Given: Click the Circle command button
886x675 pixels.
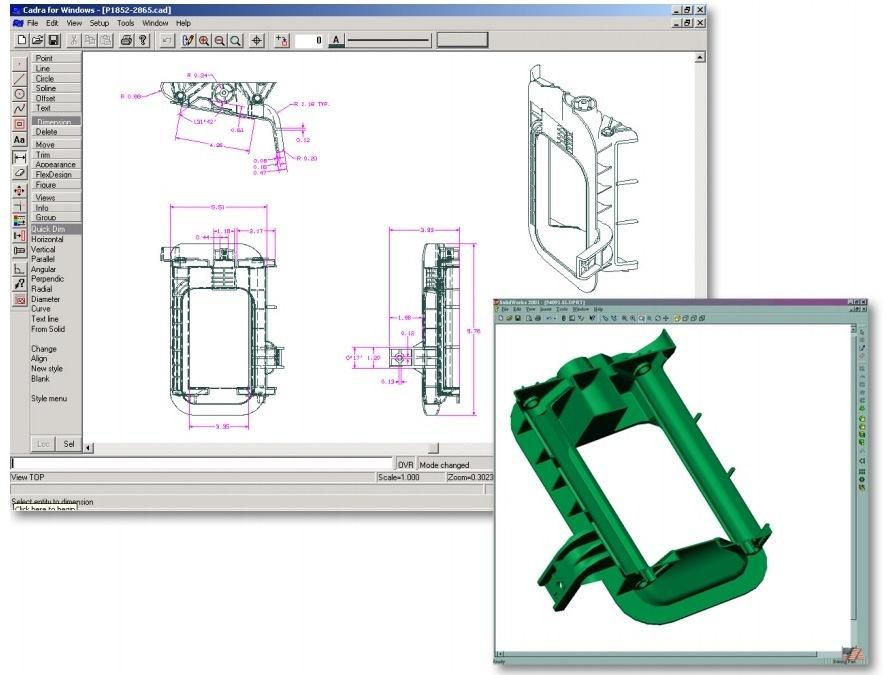Looking at the screenshot, I should (x=57, y=78).
